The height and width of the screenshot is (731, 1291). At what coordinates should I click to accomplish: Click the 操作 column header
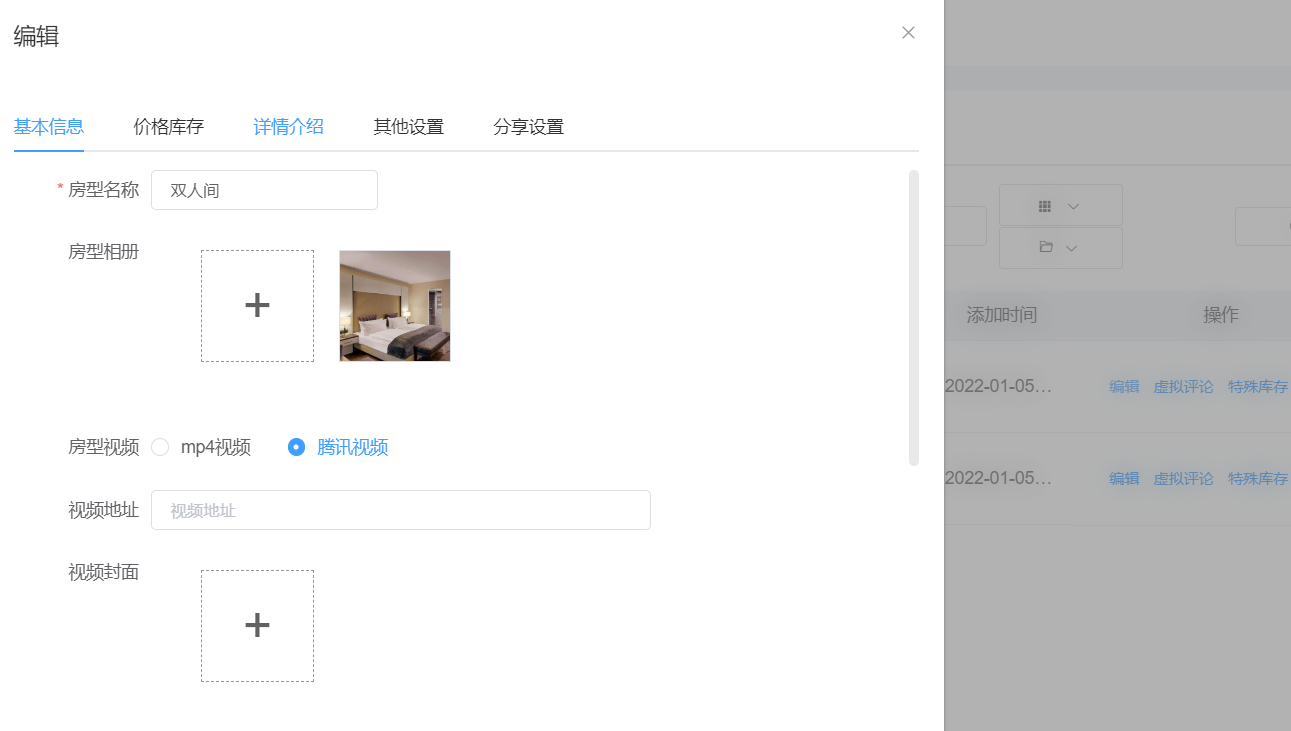click(x=1221, y=315)
